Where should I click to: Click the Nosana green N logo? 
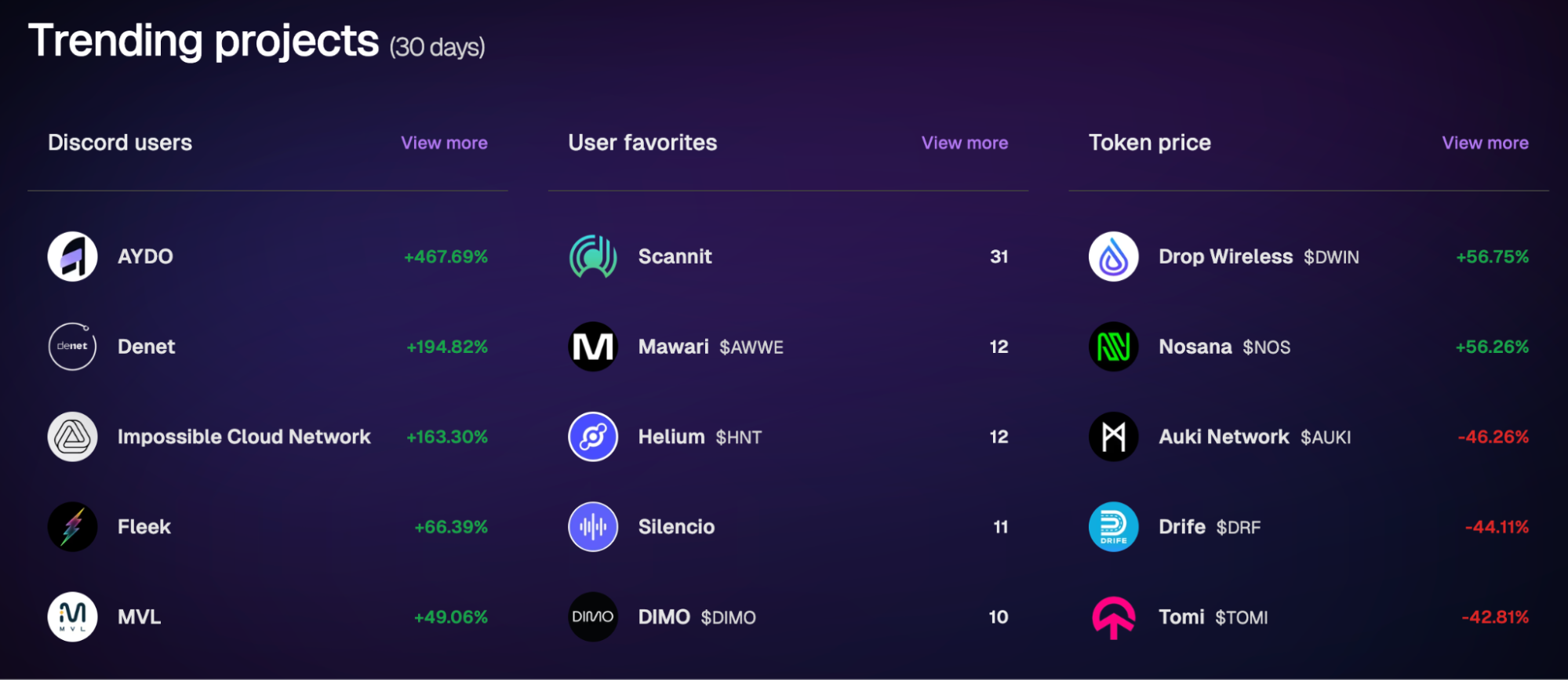[x=1114, y=347]
